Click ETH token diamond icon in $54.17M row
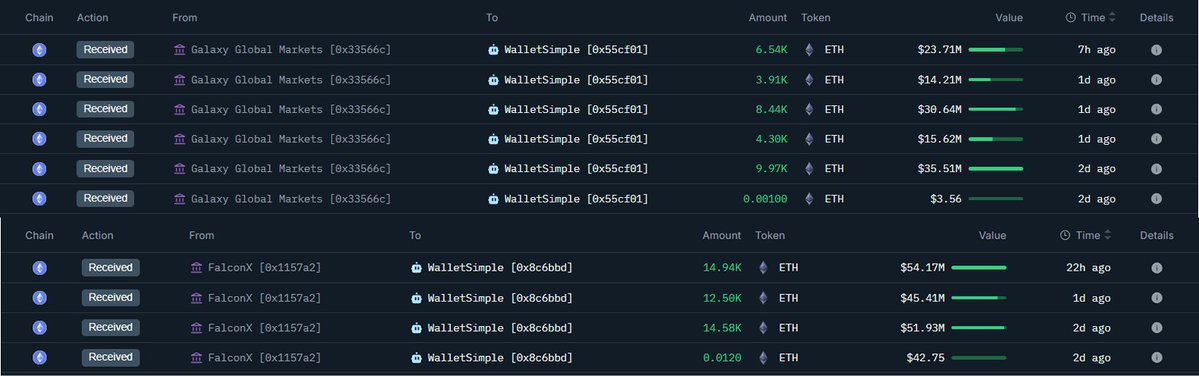This screenshot has height=376, width=1199. pos(762,267)
